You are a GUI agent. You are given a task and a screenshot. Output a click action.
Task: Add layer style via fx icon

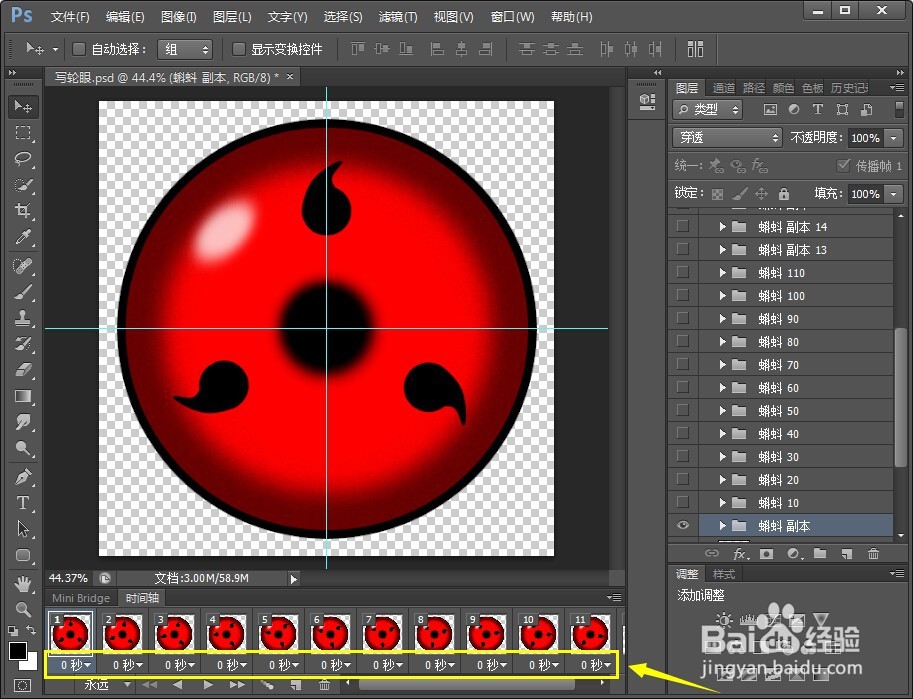[740, 554]
